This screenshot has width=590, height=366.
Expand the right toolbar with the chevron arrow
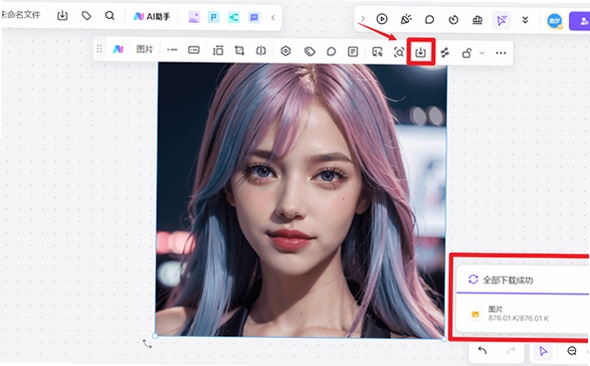point(363,18)
